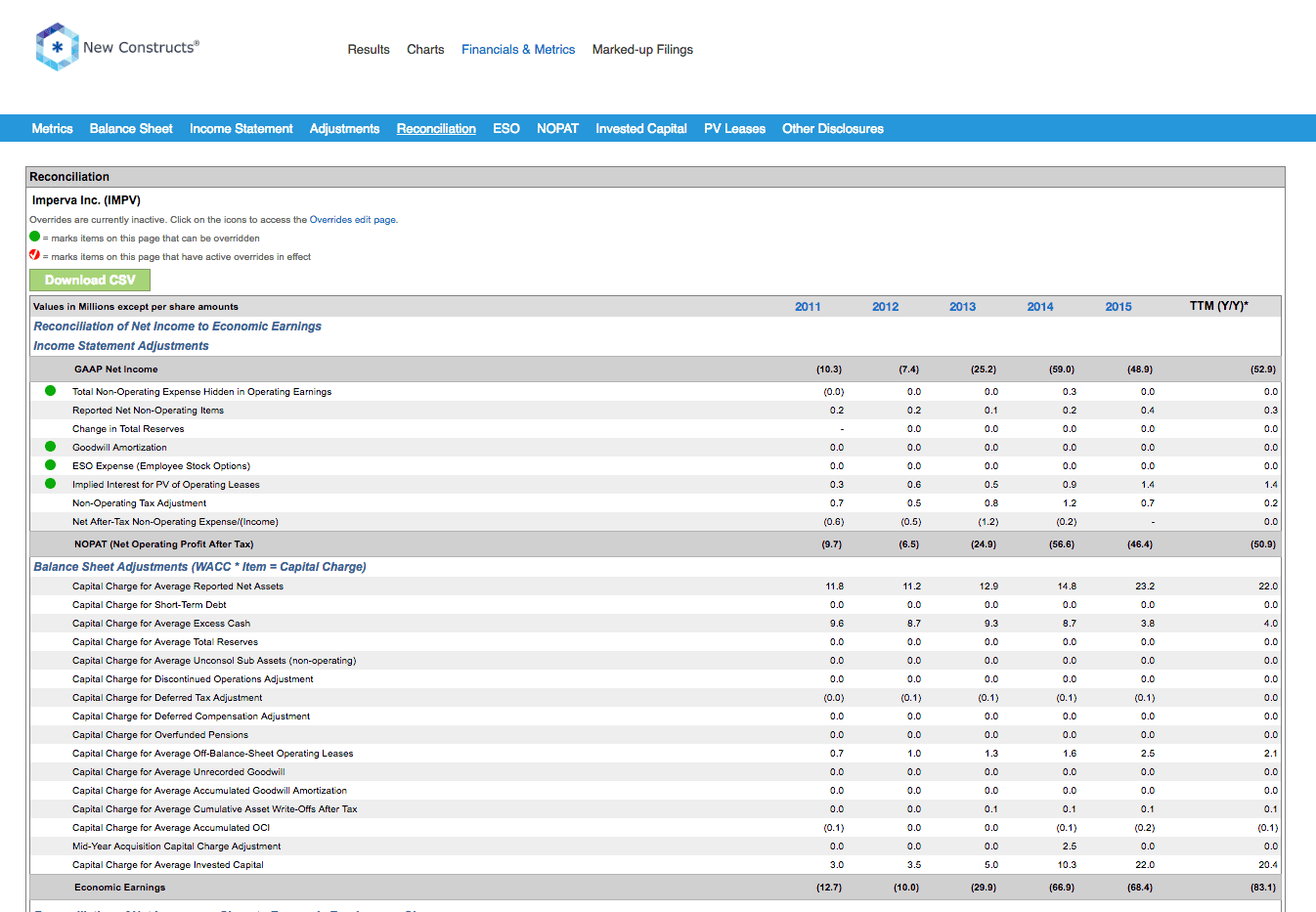The height and width of the screenshot is (912, 1316).
Task: Click the 2012 column header link
Action: pos(885,307)
